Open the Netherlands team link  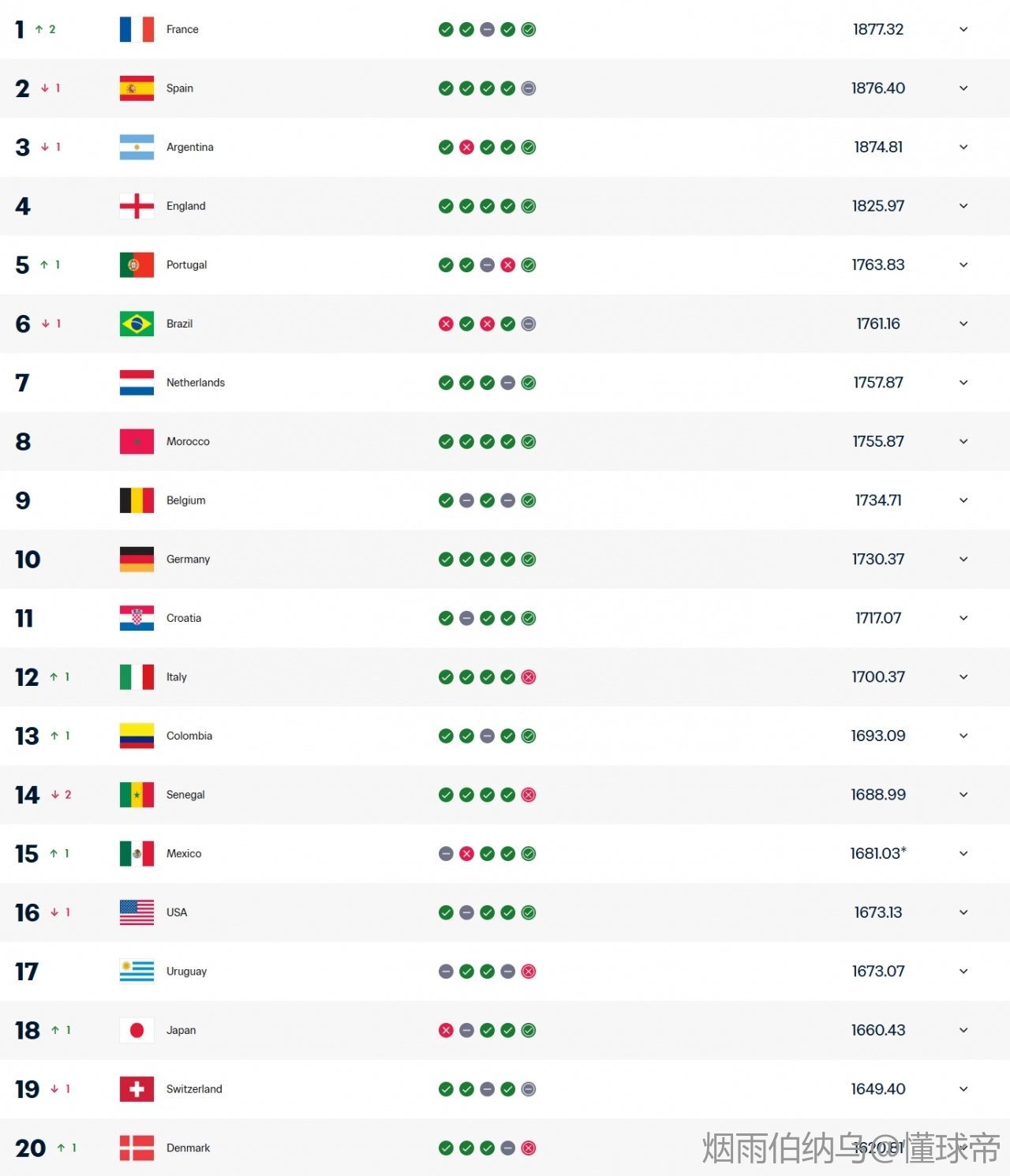(x=195, y=383)
